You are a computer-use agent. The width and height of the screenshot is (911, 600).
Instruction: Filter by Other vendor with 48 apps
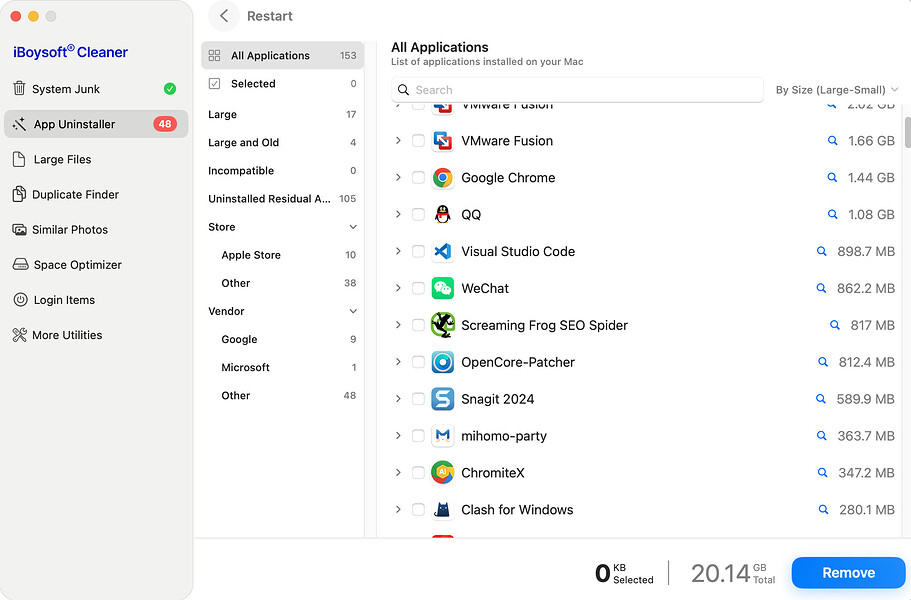pos(282,396)
